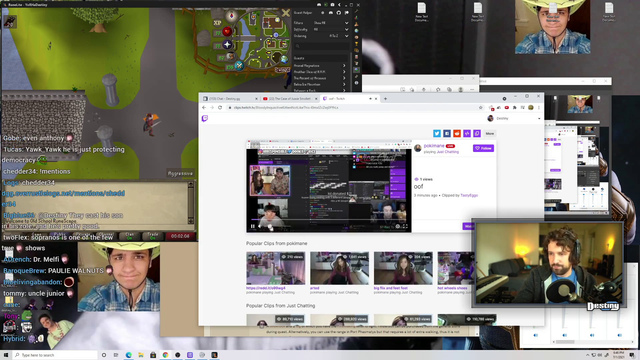Toggle the Trade chat filter tab
This screenshot has width=640, height=360.
(x=153, y=236)
